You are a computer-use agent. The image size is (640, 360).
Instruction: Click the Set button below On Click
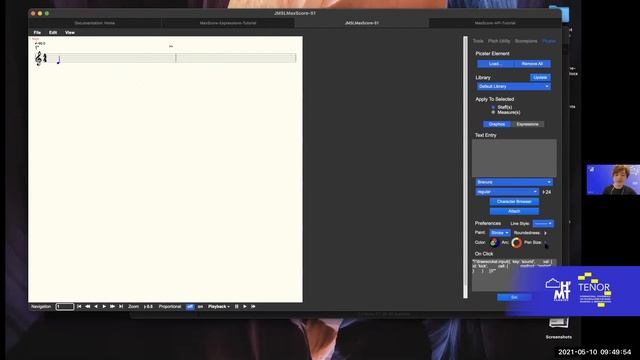(514, 298)
